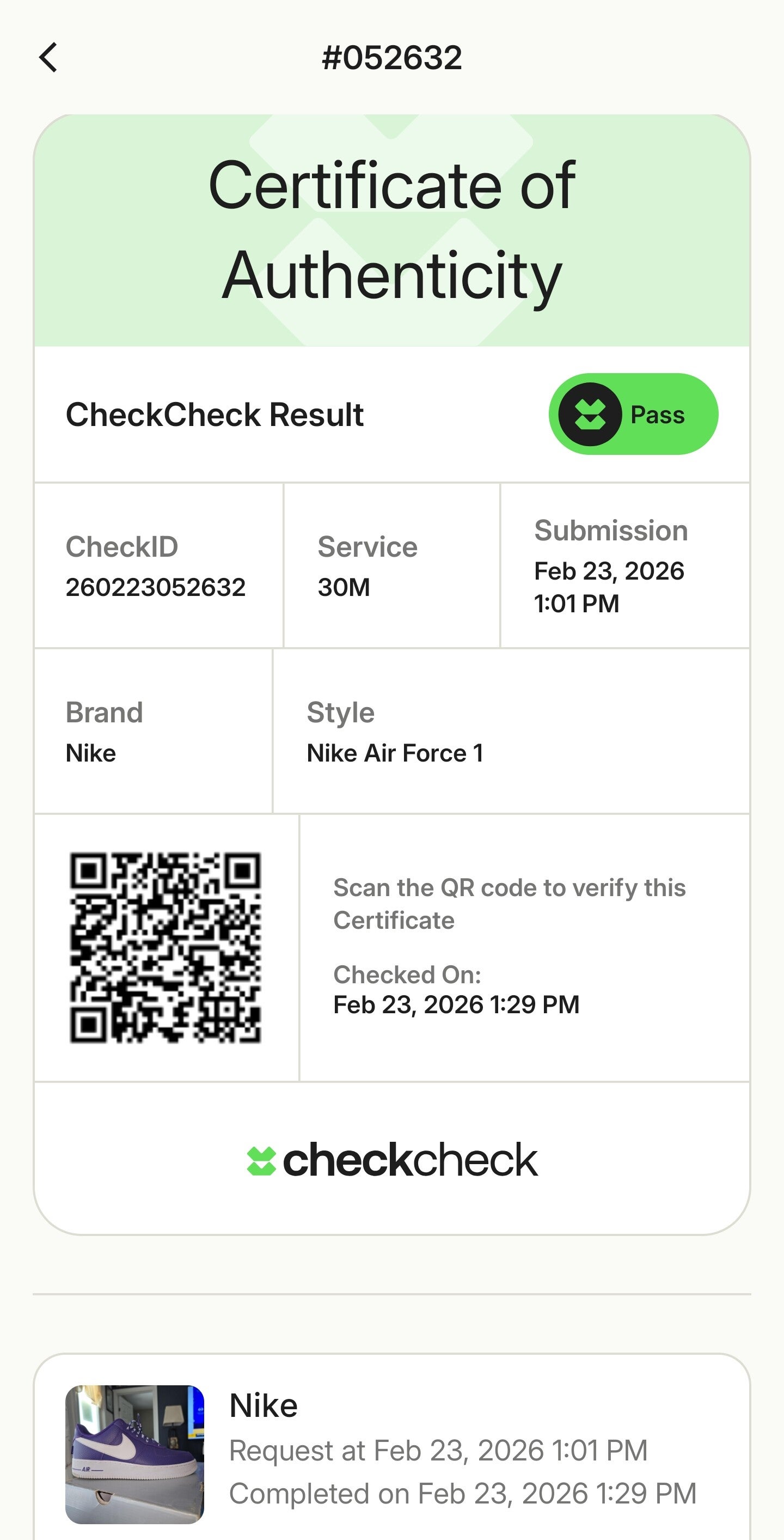
Task: Open the Nike request entry title
Action: pyautogui.click(x=263, y=1405)
